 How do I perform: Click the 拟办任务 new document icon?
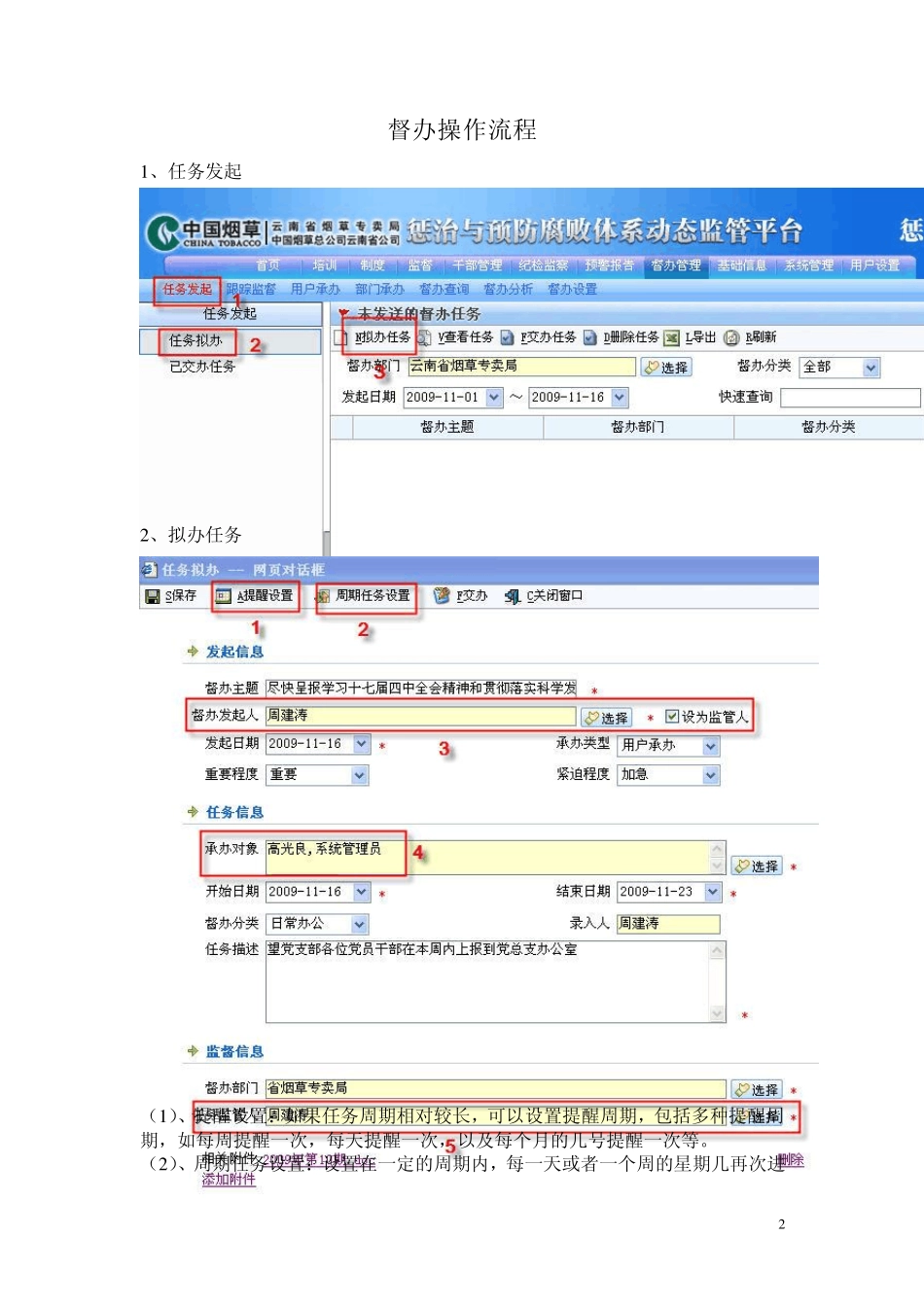[340, 337]
